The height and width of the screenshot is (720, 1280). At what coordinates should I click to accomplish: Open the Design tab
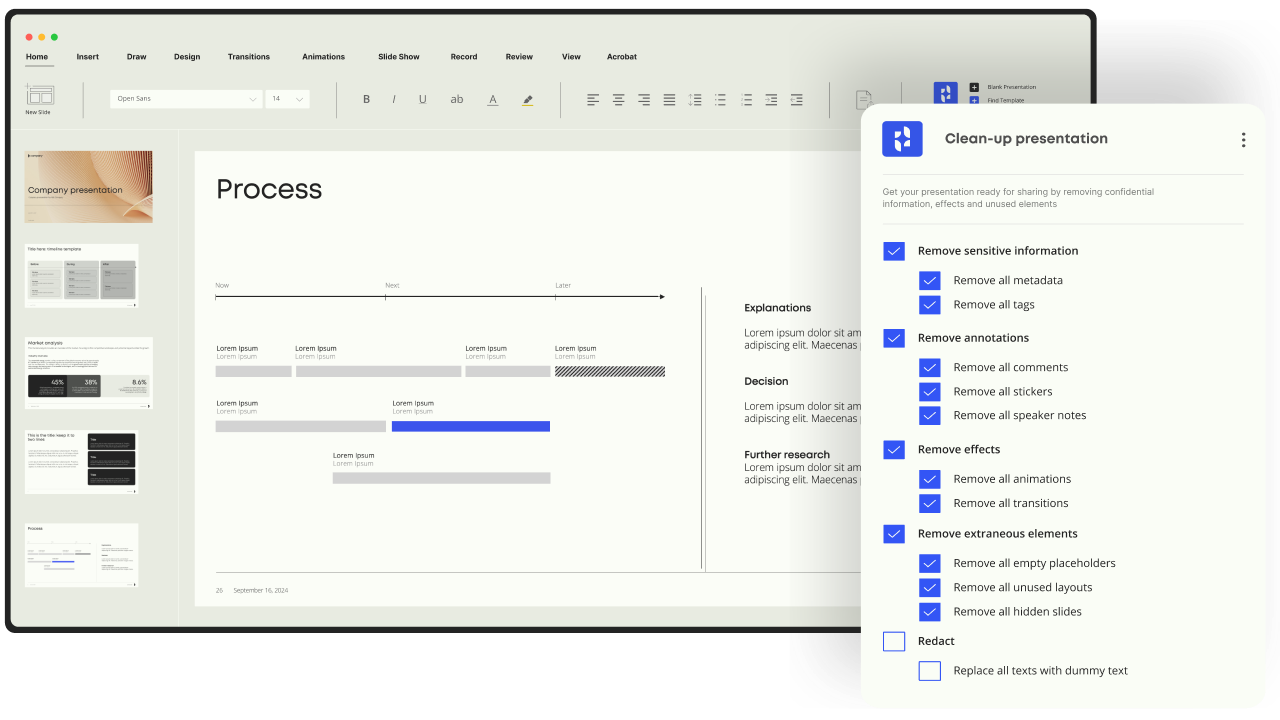coord(187,57)
